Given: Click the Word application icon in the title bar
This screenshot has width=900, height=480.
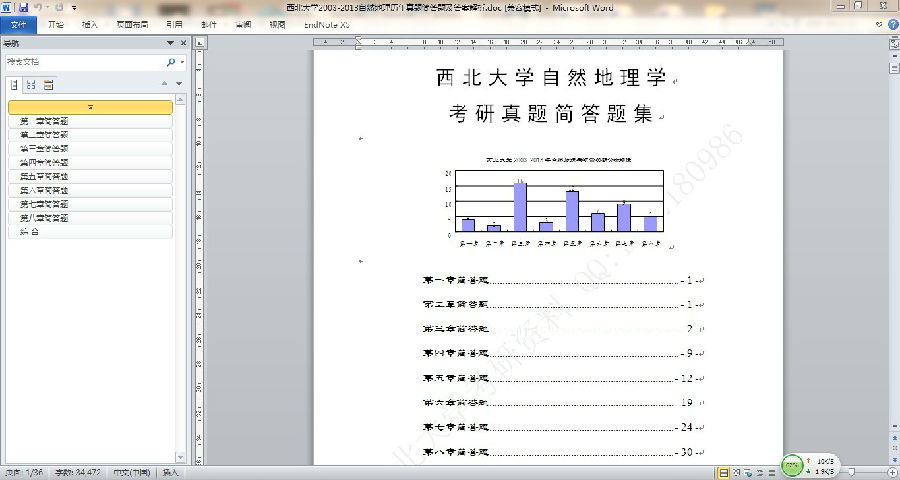Looking at the screenshot, I should [7, 7].
